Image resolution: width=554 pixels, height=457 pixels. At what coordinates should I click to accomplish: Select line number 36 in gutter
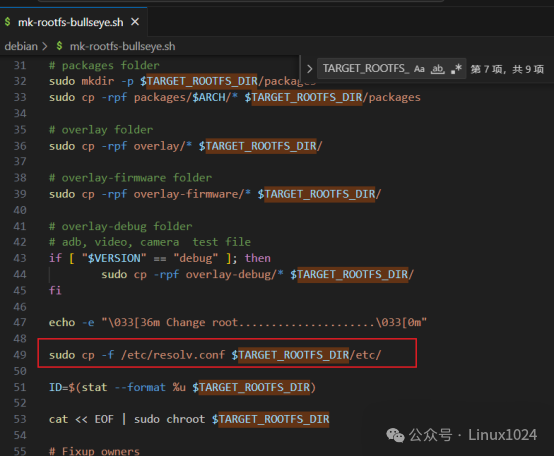coord(20,146)
